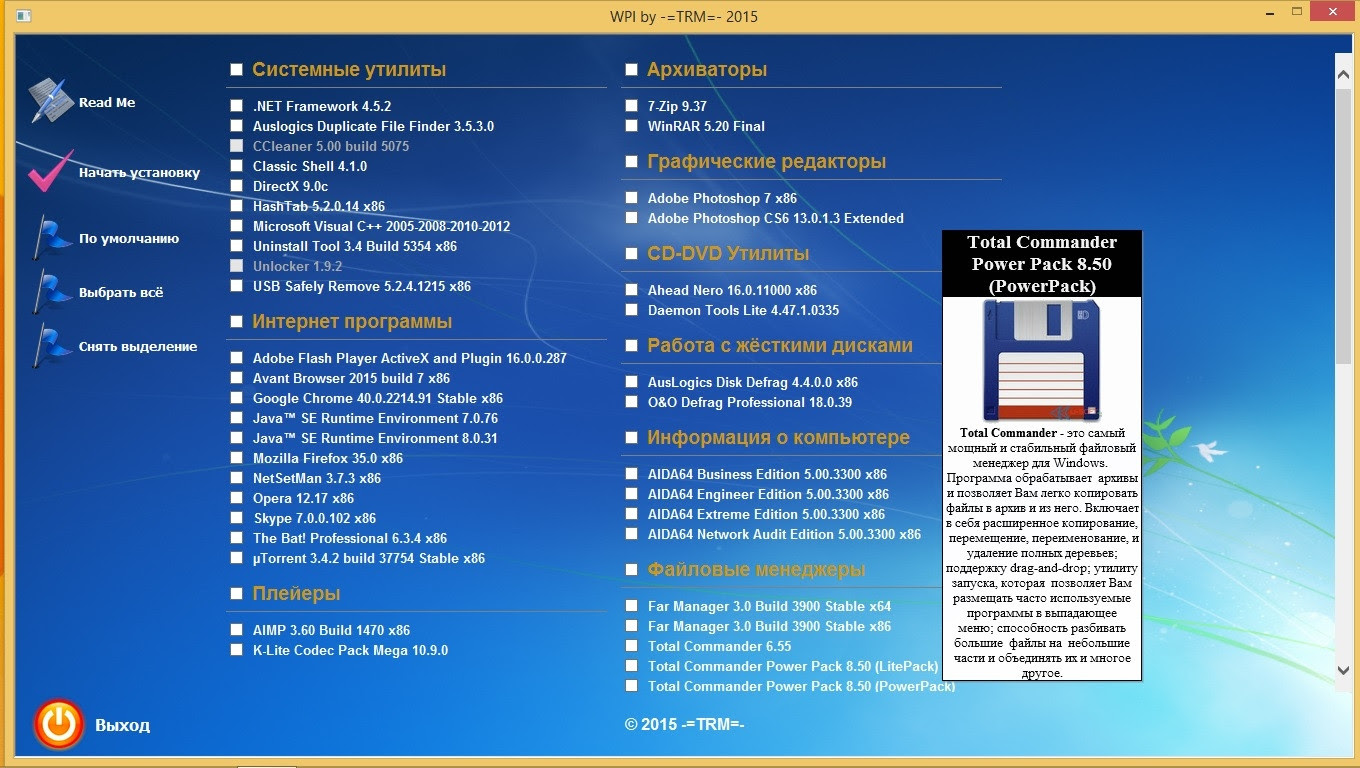
Task: Check Classic Shell 4.1.0
Action: (236, 166)
